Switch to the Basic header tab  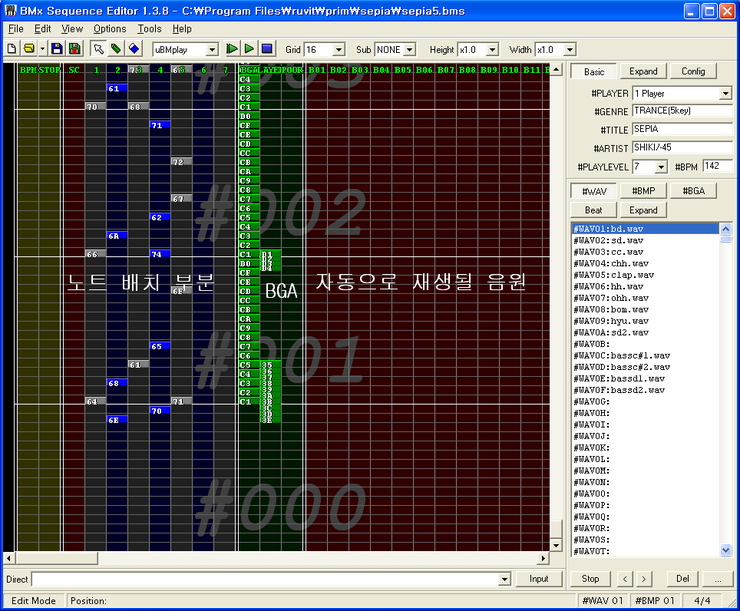point(594,72)
